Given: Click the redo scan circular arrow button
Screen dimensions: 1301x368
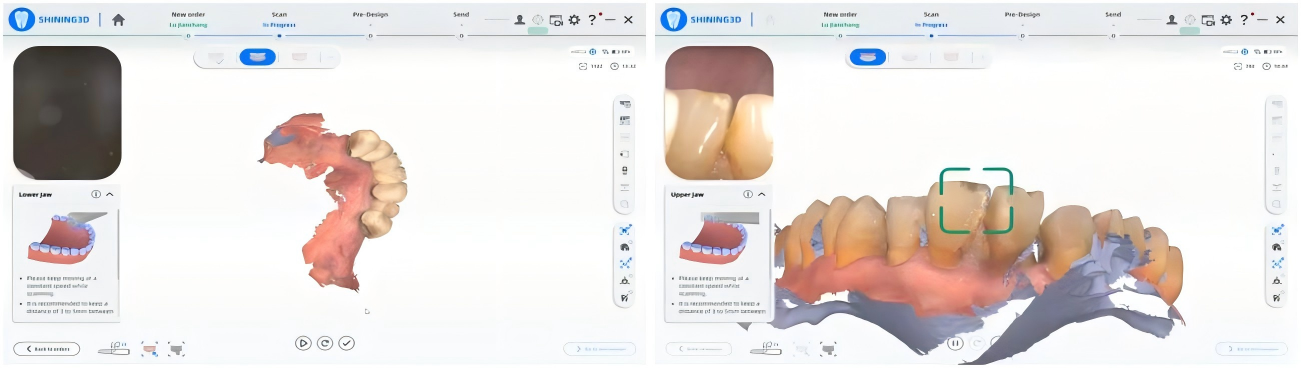Looking at the screenshot, I should pyautogui.click(x=325, y=343).
